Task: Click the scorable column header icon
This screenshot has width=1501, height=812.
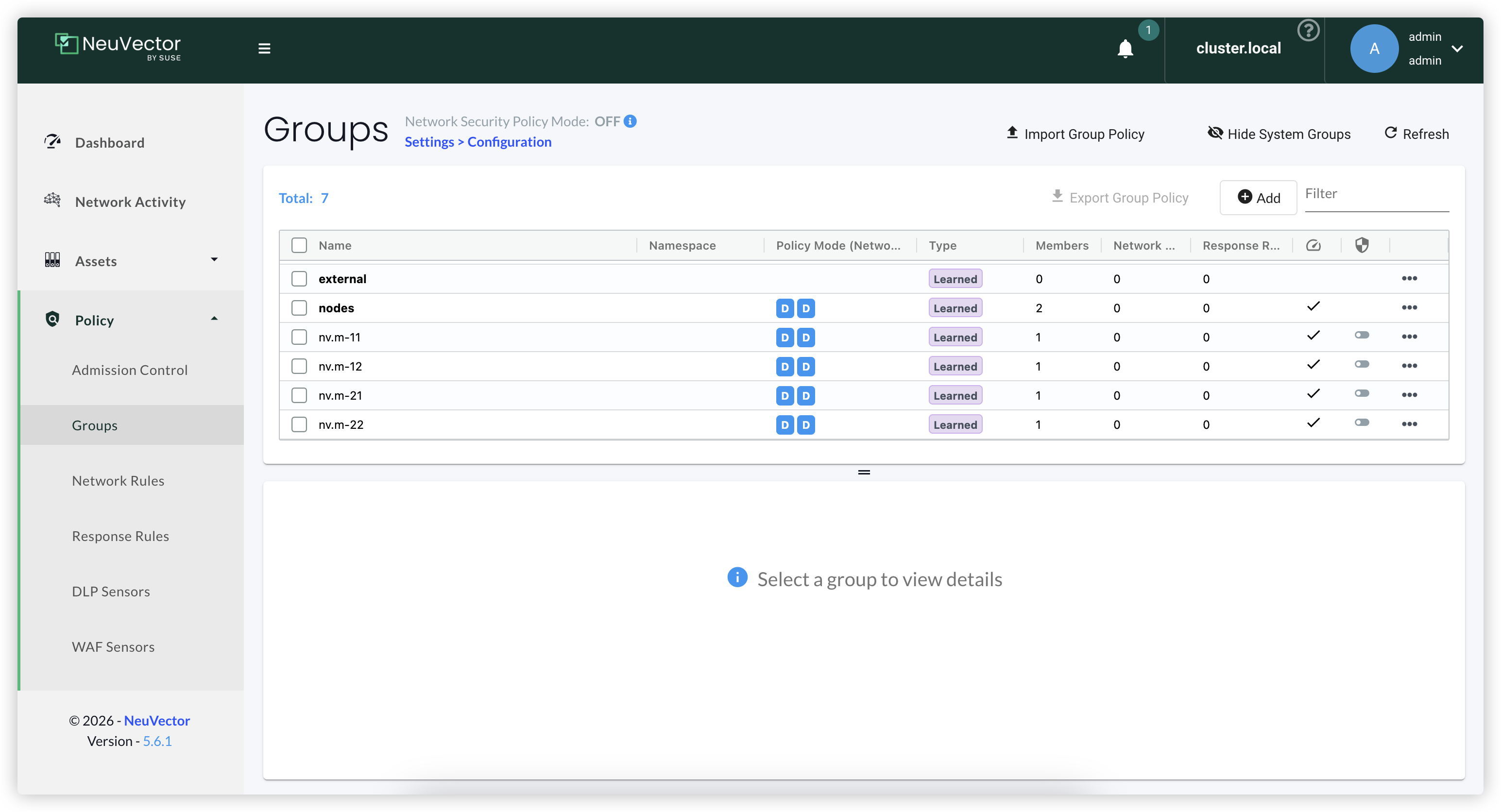Action: pyautogui.click(x=1313, y=245)
